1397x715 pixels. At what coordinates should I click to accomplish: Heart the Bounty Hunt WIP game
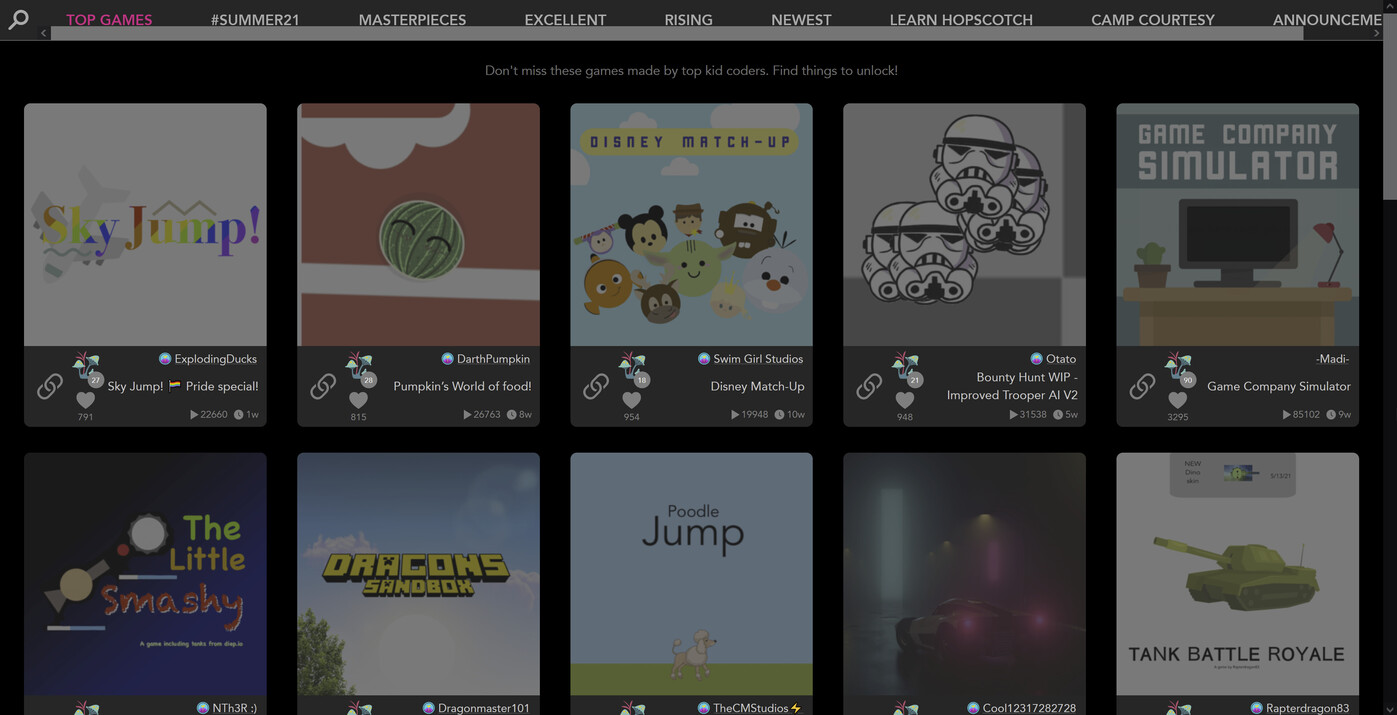[x=904, y=400]
